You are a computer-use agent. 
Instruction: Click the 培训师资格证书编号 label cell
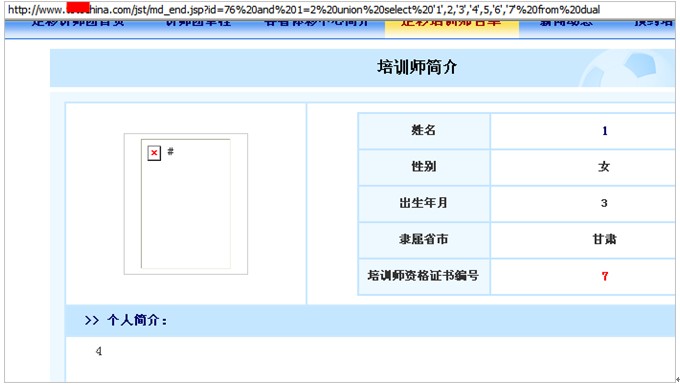coord(424,276)
